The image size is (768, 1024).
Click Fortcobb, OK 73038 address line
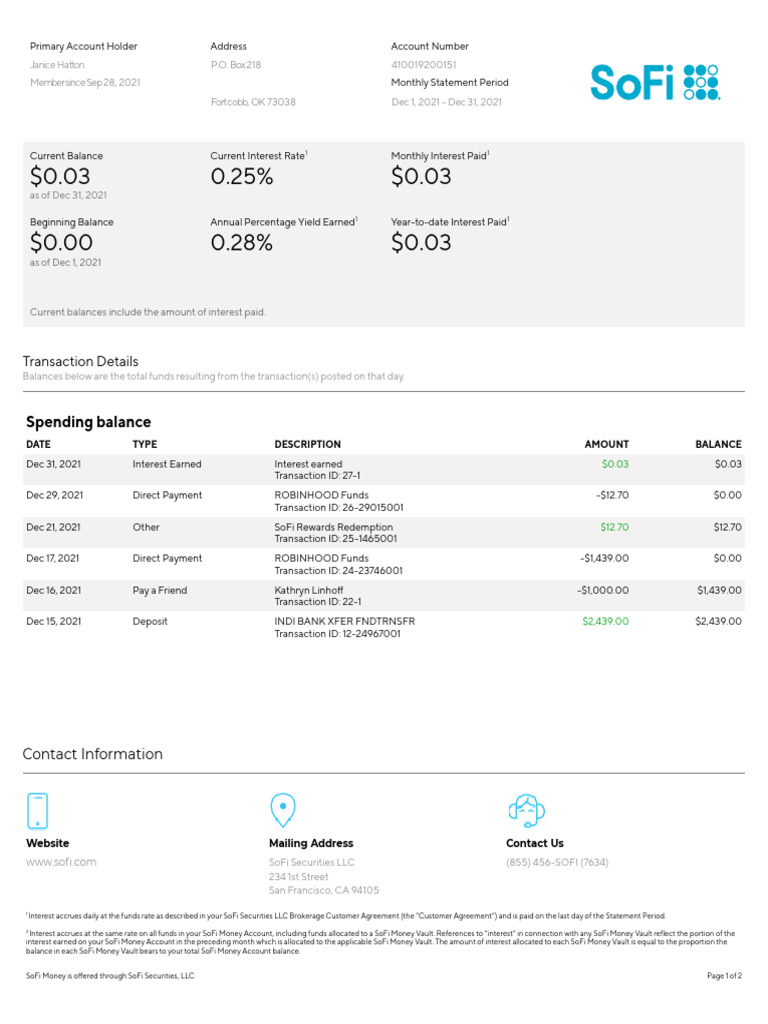click(x=253, y=102)
